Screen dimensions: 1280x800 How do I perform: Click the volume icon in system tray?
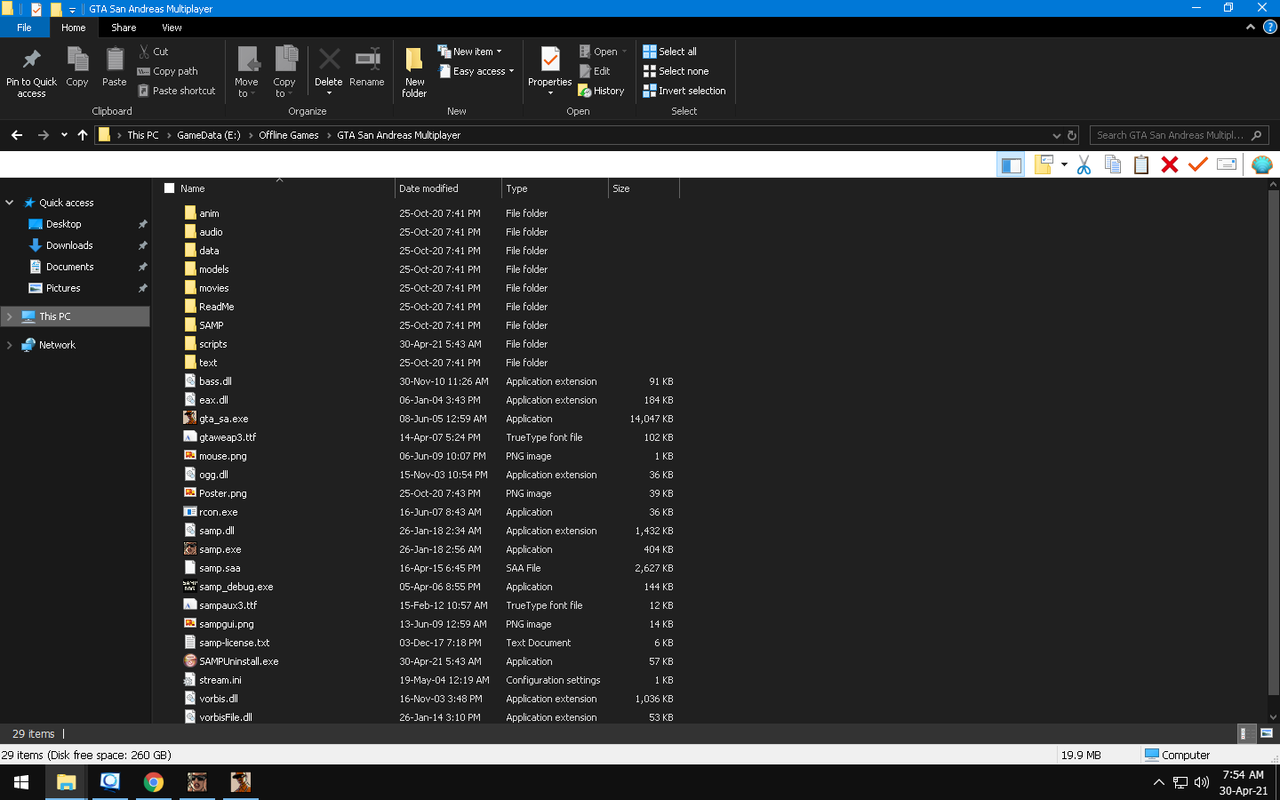tap(1201, 782)
